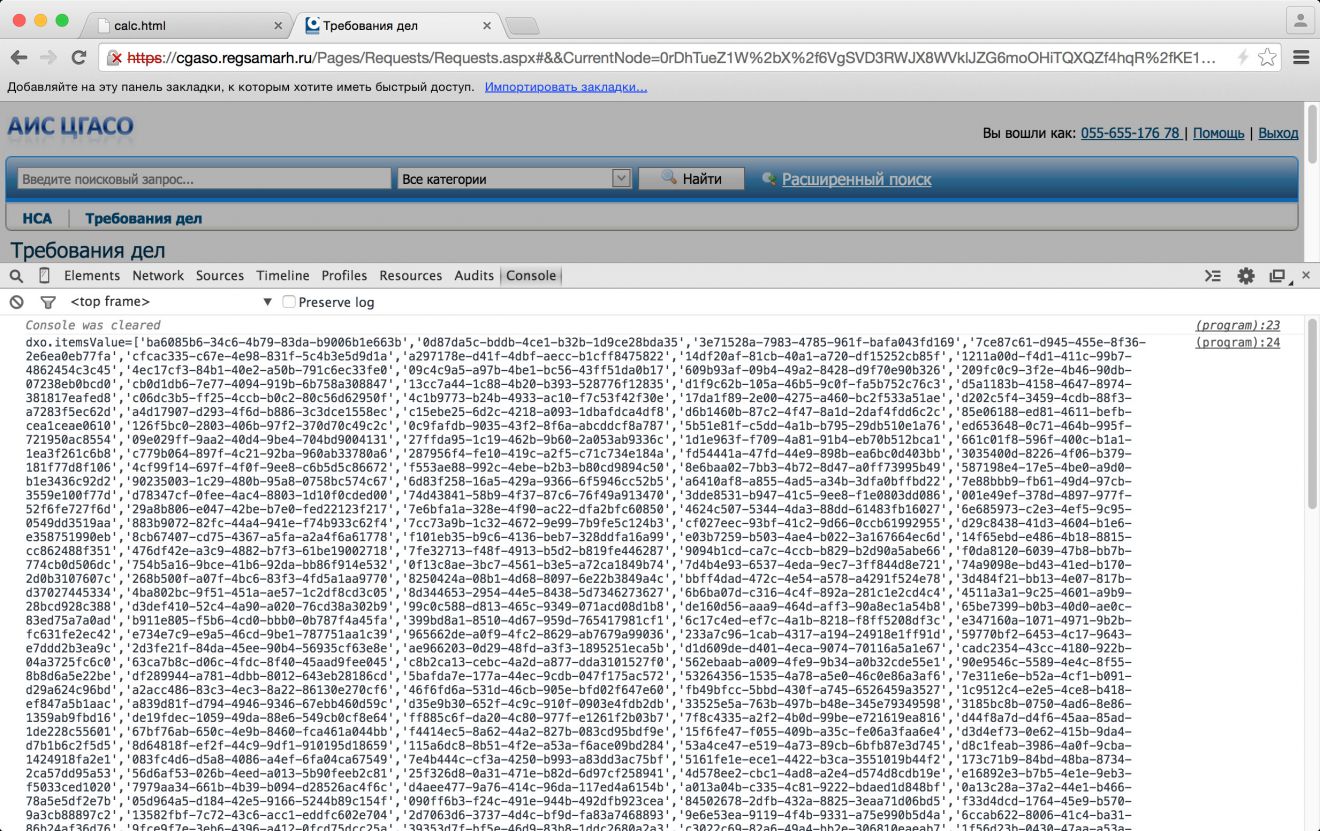This screenshot has width=1320, height=831.
Task: Click Импортировать закладки link
Action: click(566, 87)
